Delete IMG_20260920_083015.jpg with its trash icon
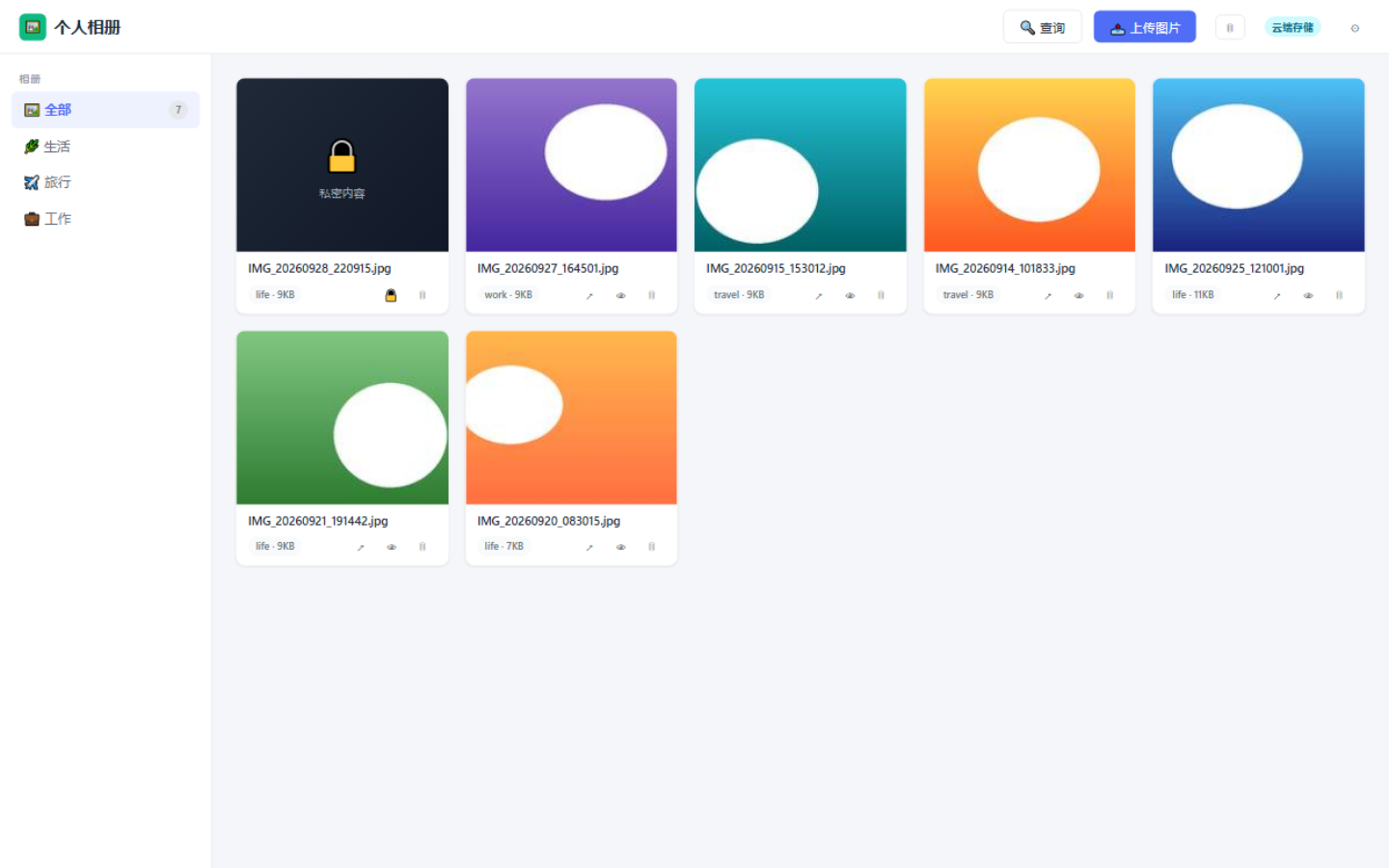Image resolution: width=1389 pixels, height=868 pixels. pyautogui.click(x=651, y=547)
